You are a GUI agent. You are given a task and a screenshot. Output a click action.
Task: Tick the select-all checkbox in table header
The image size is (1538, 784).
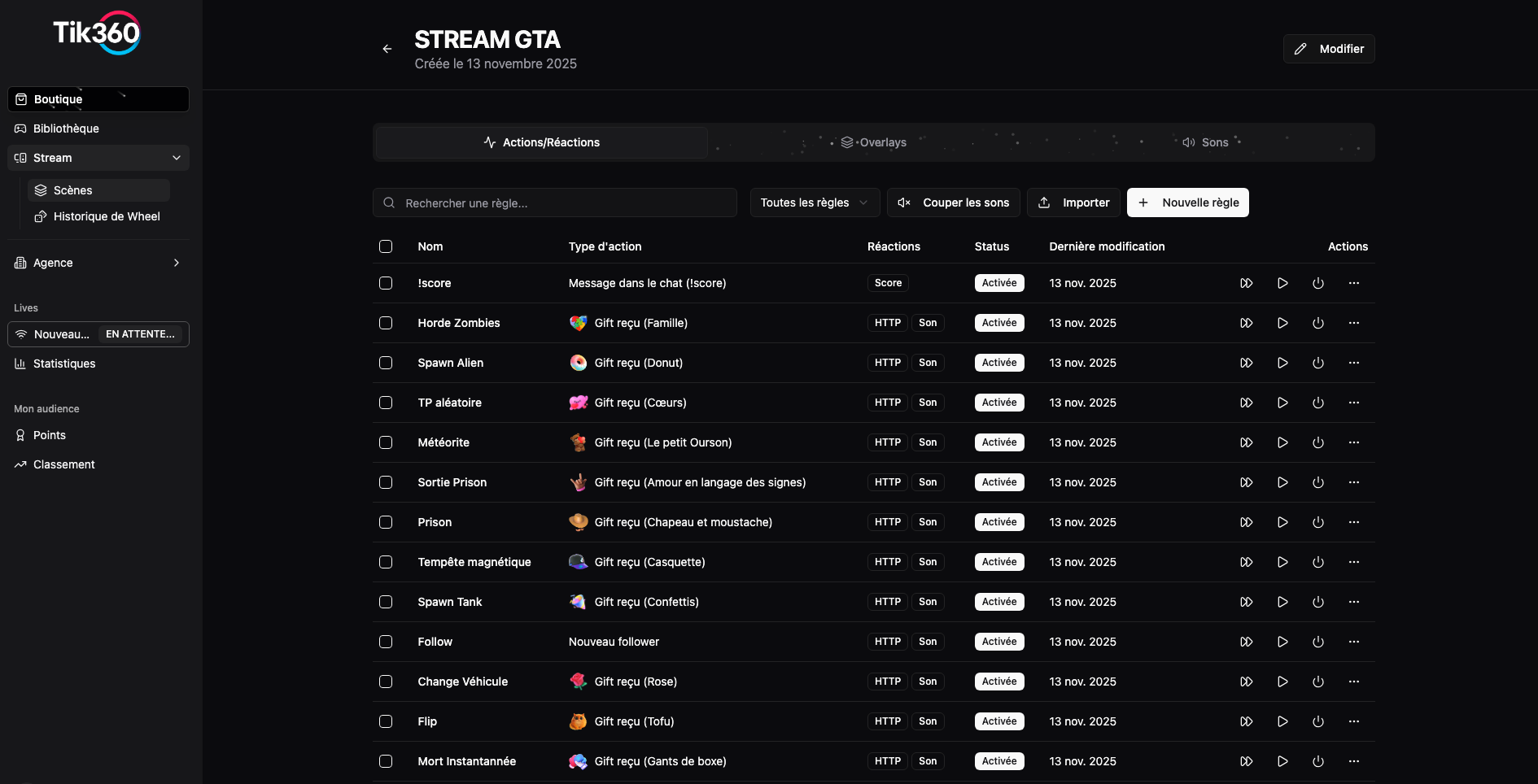[x=386, y=246]
